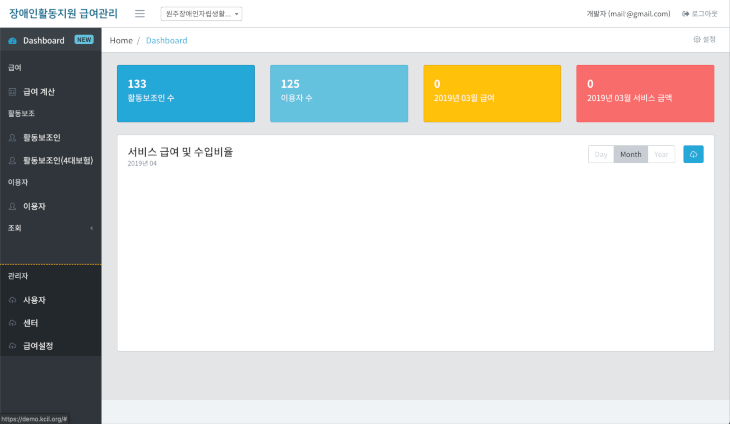
Task: Click the blue 활동보조인 수 card
Action: pyautogui.click(x=185, y=93)
